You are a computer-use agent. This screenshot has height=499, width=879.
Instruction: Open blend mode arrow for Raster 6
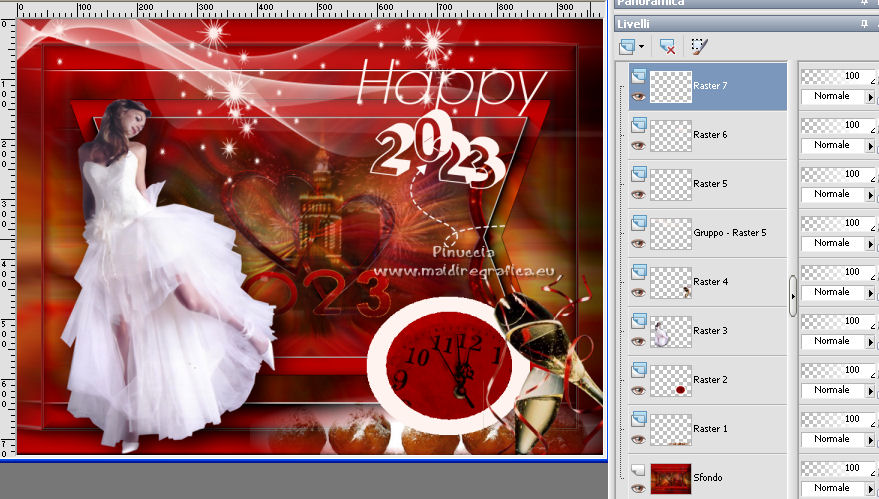870,146
